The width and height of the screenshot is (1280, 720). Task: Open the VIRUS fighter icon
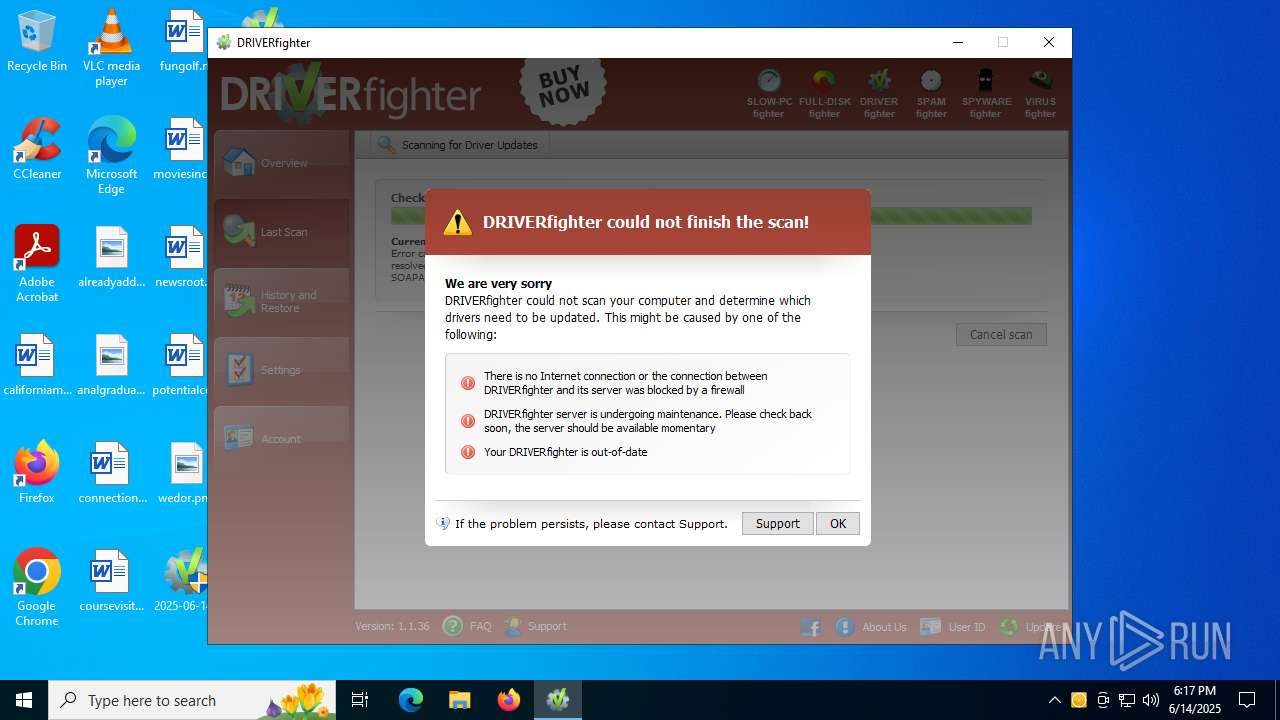[x=1040, y=94]
